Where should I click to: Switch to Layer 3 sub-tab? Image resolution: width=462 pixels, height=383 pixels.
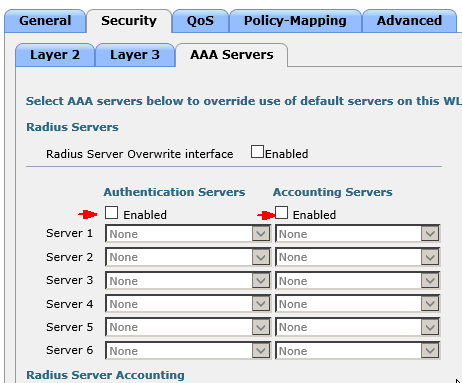tap(135, 55)
